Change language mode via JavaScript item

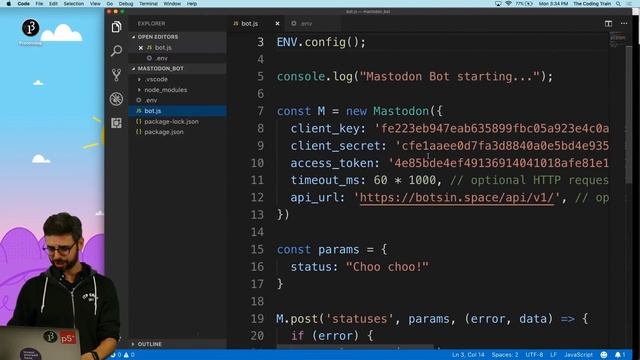578,355
